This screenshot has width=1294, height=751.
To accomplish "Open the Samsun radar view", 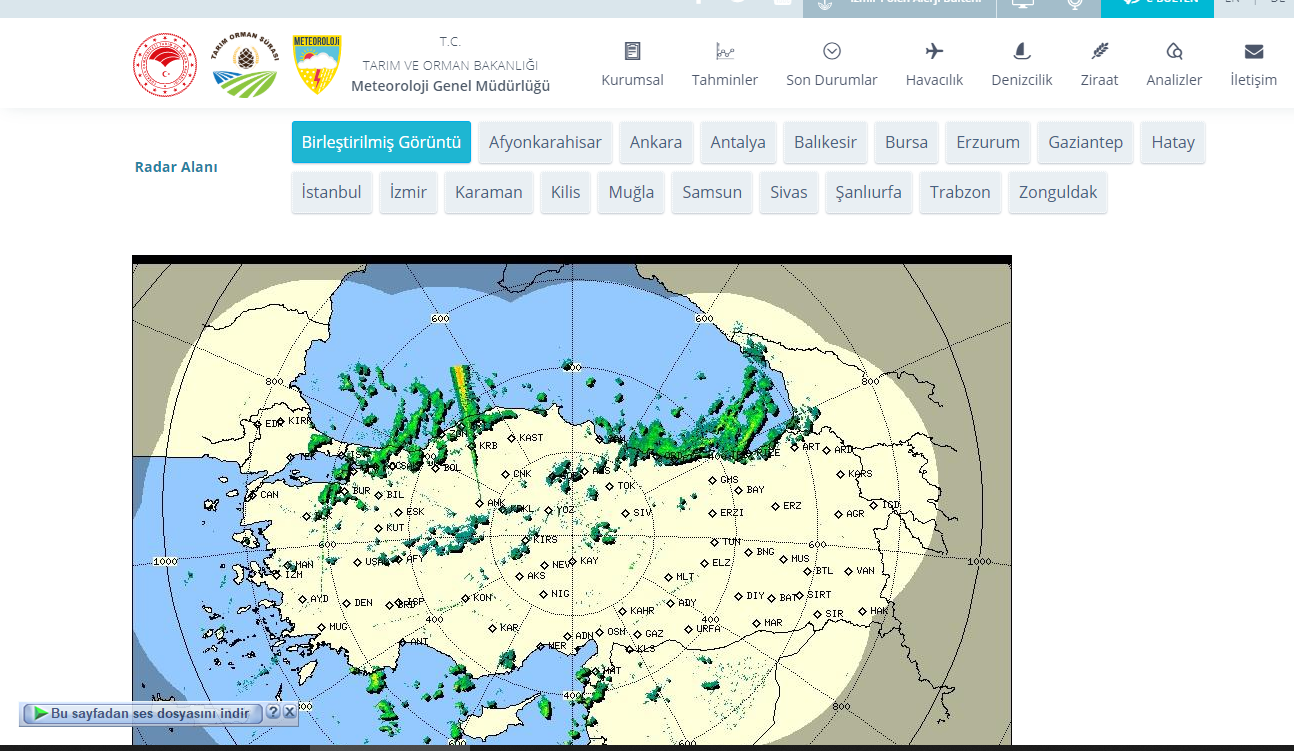I will [x=712, y=192].
